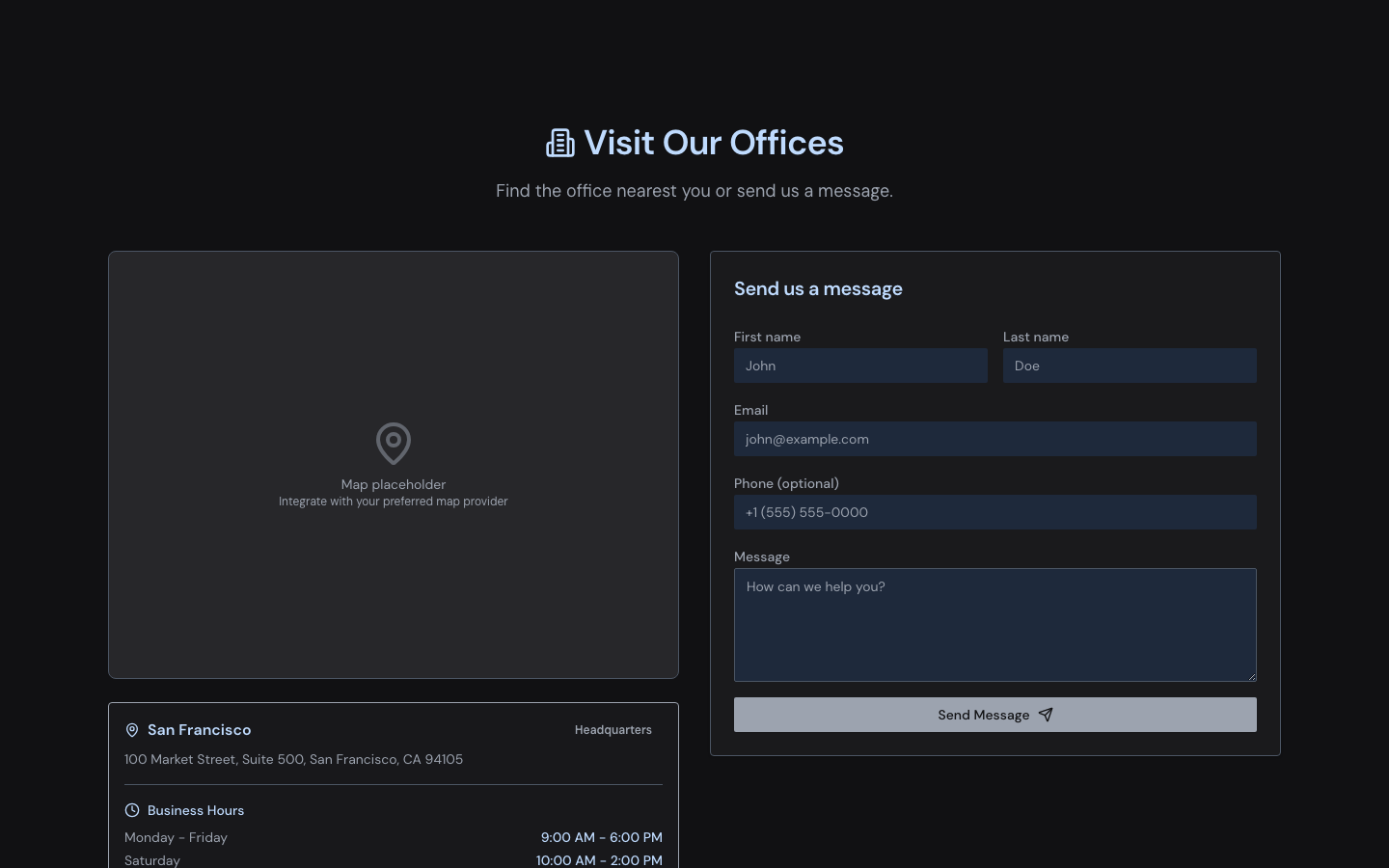This screenshot has width=1389, height=868.
Task: Click the location pin beside San Francisco
Action: tap(132, 730)
